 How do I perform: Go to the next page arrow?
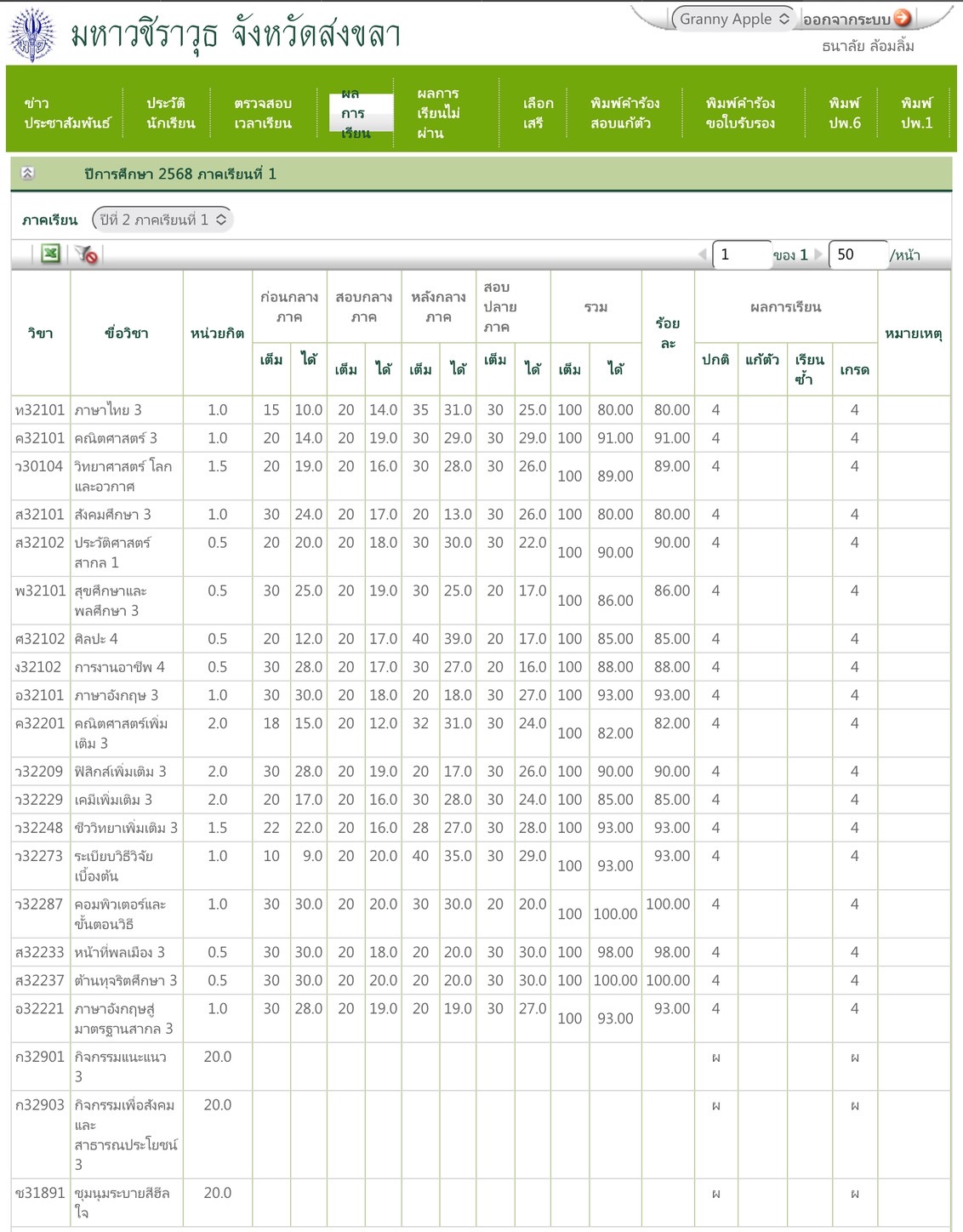[818, 254]
